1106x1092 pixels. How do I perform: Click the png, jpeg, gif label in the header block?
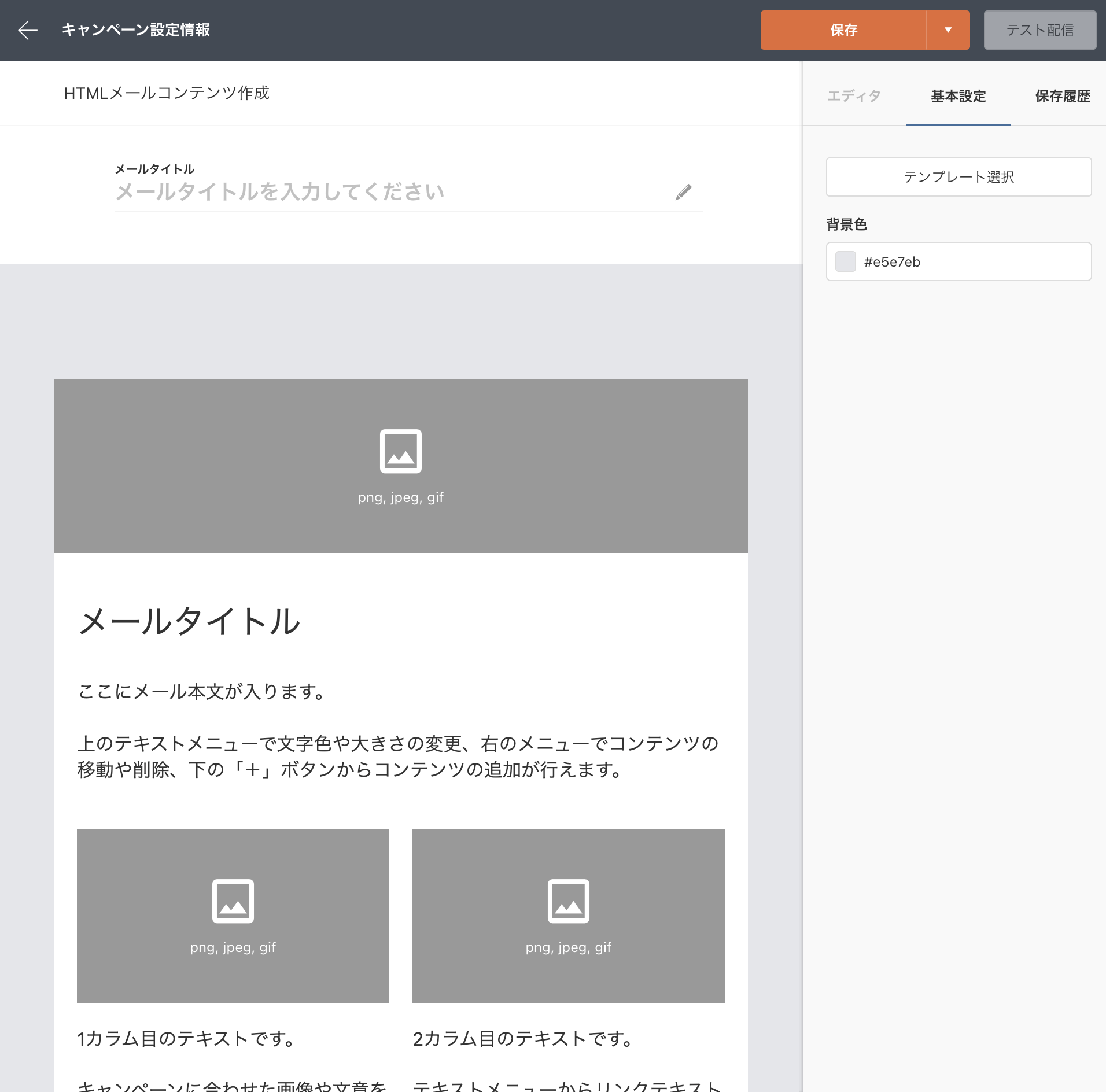point(401,497)
